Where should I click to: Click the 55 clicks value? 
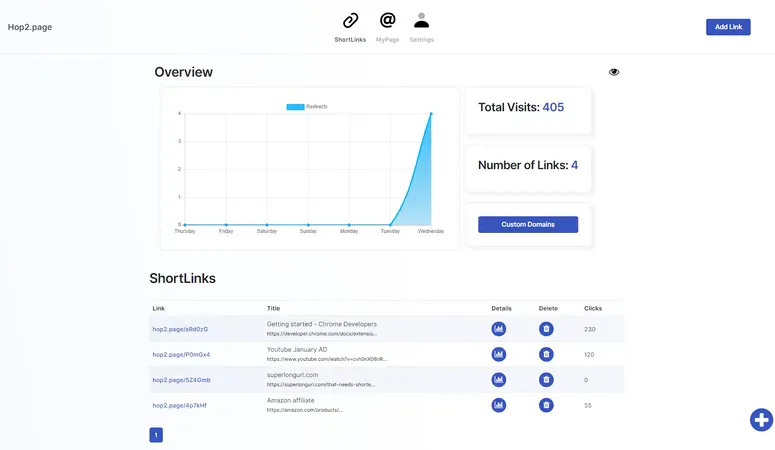[x=588, y=405]
